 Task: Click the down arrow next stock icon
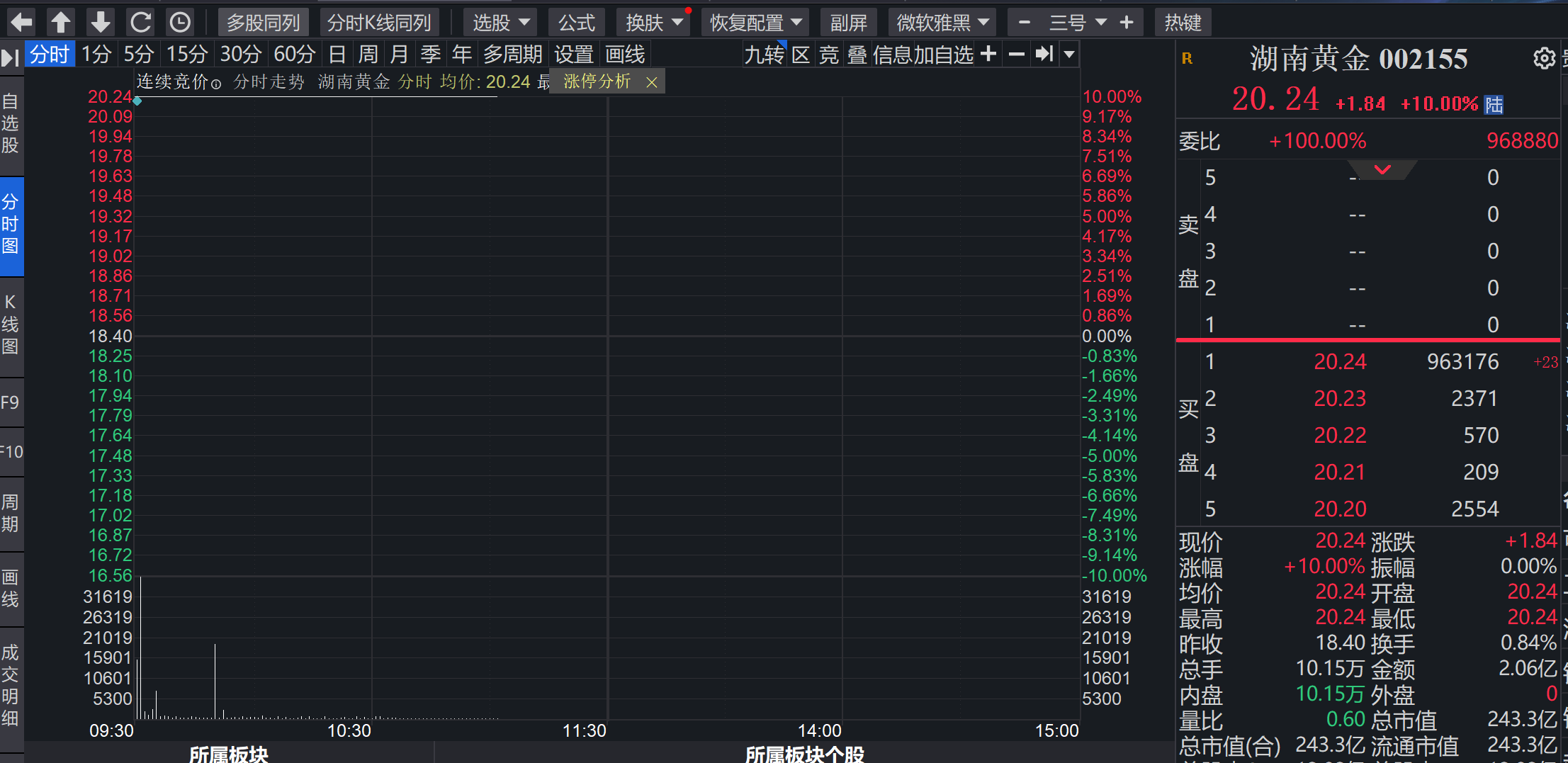tap(101, 23)
